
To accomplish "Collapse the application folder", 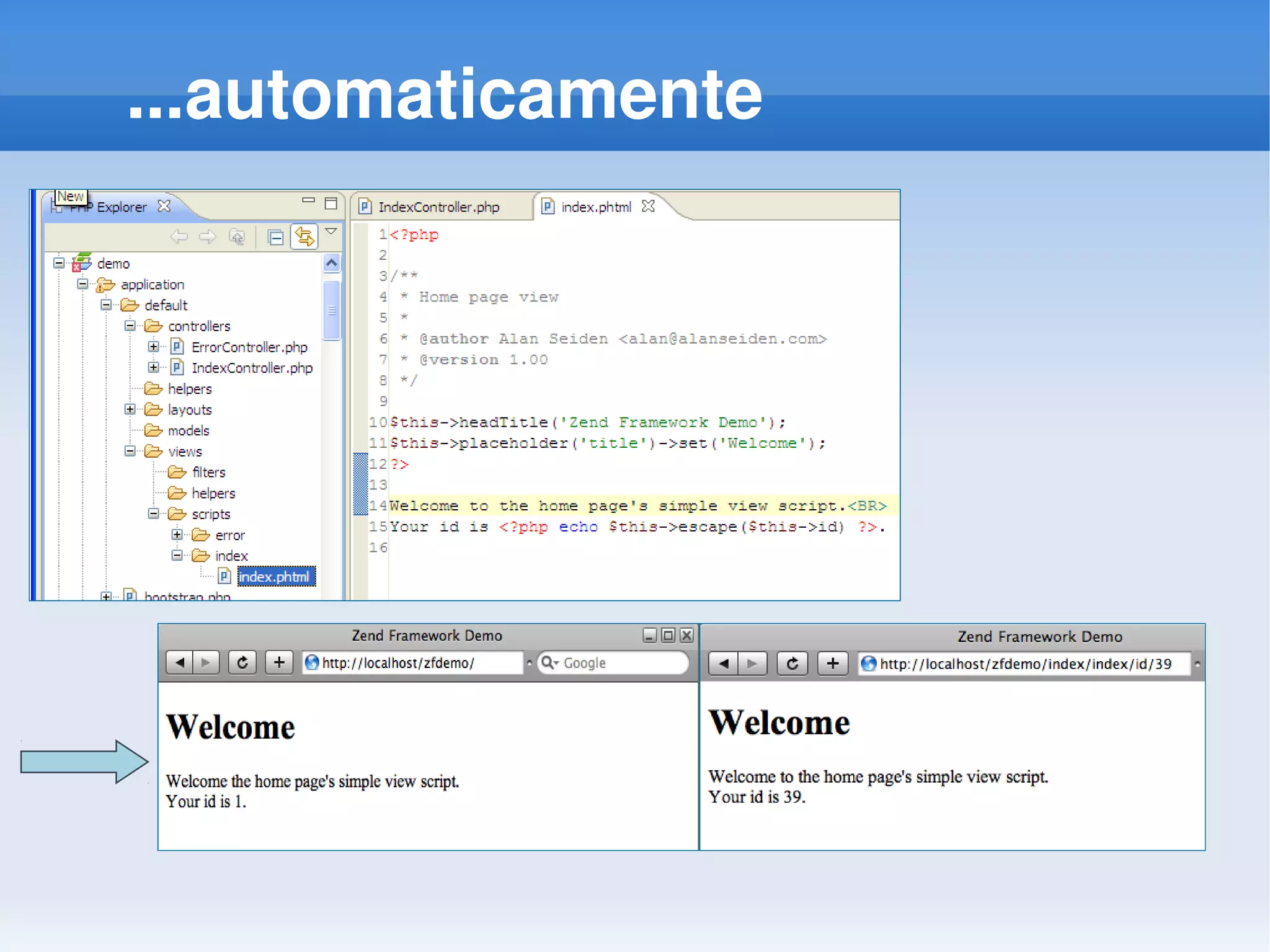I will [82, 284].
